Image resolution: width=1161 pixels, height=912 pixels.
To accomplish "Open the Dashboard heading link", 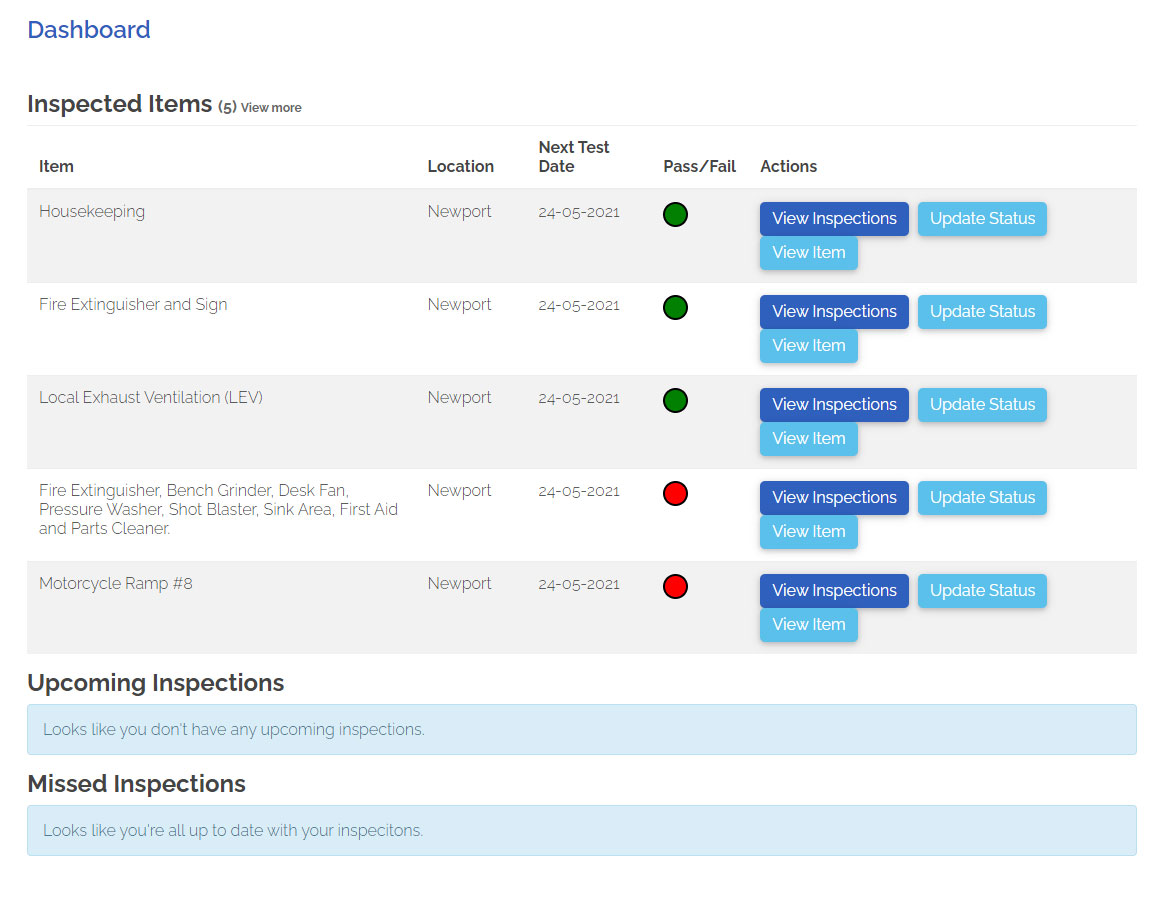I will [89, 30].
